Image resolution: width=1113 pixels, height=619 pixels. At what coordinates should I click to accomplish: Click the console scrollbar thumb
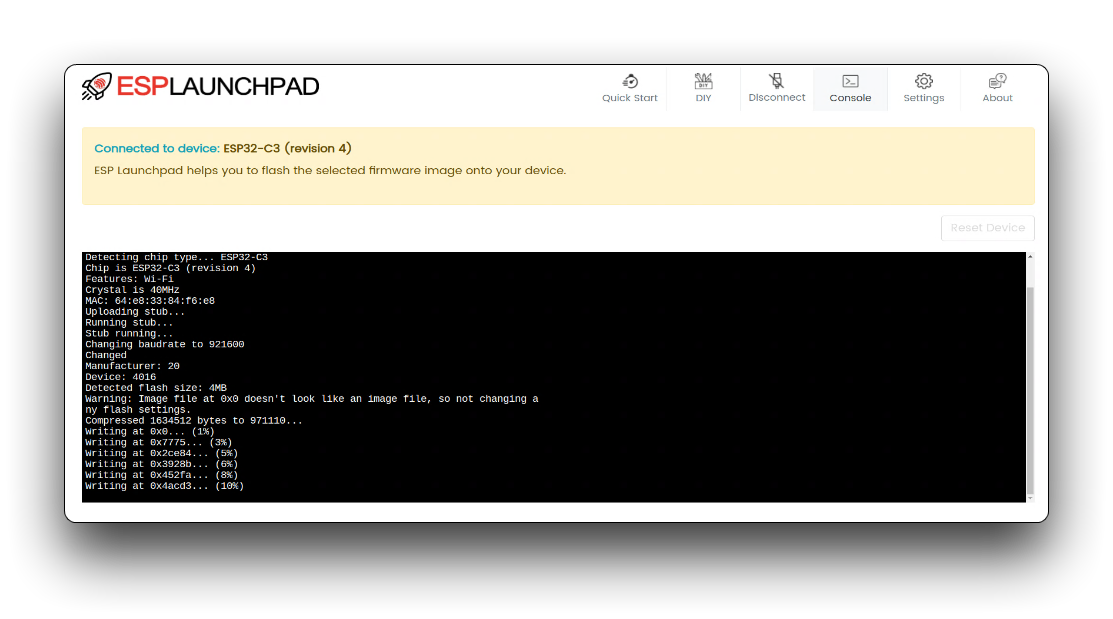point(1030,390)
